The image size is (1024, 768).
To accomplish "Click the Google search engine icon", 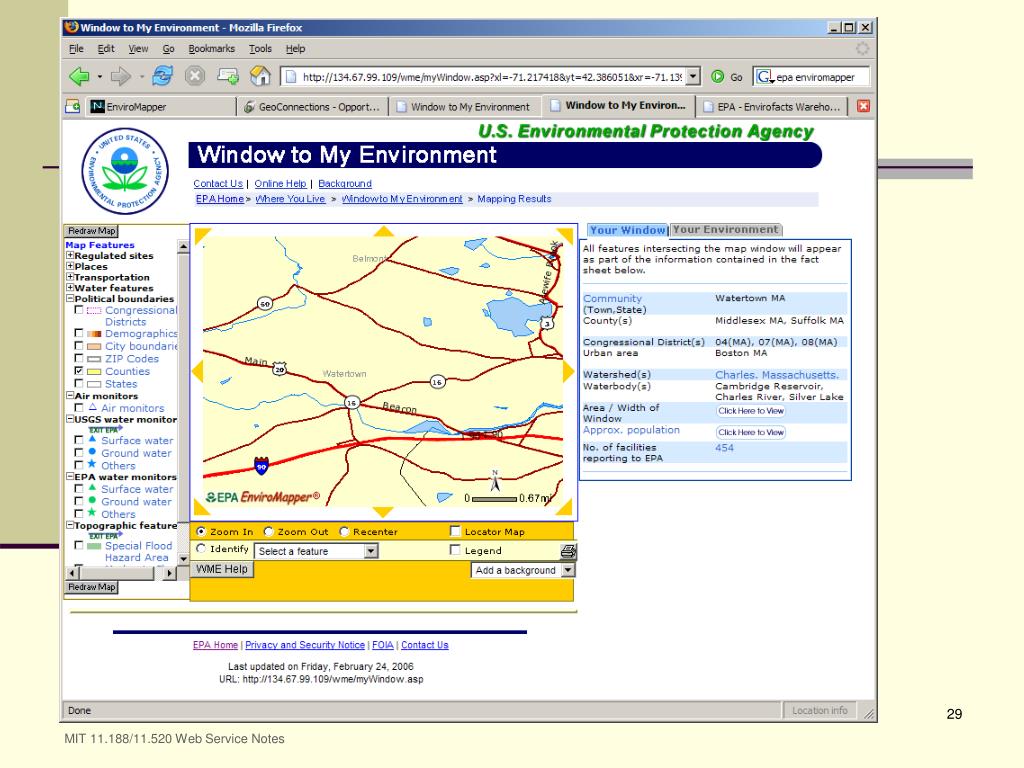I will coord(764,76).
